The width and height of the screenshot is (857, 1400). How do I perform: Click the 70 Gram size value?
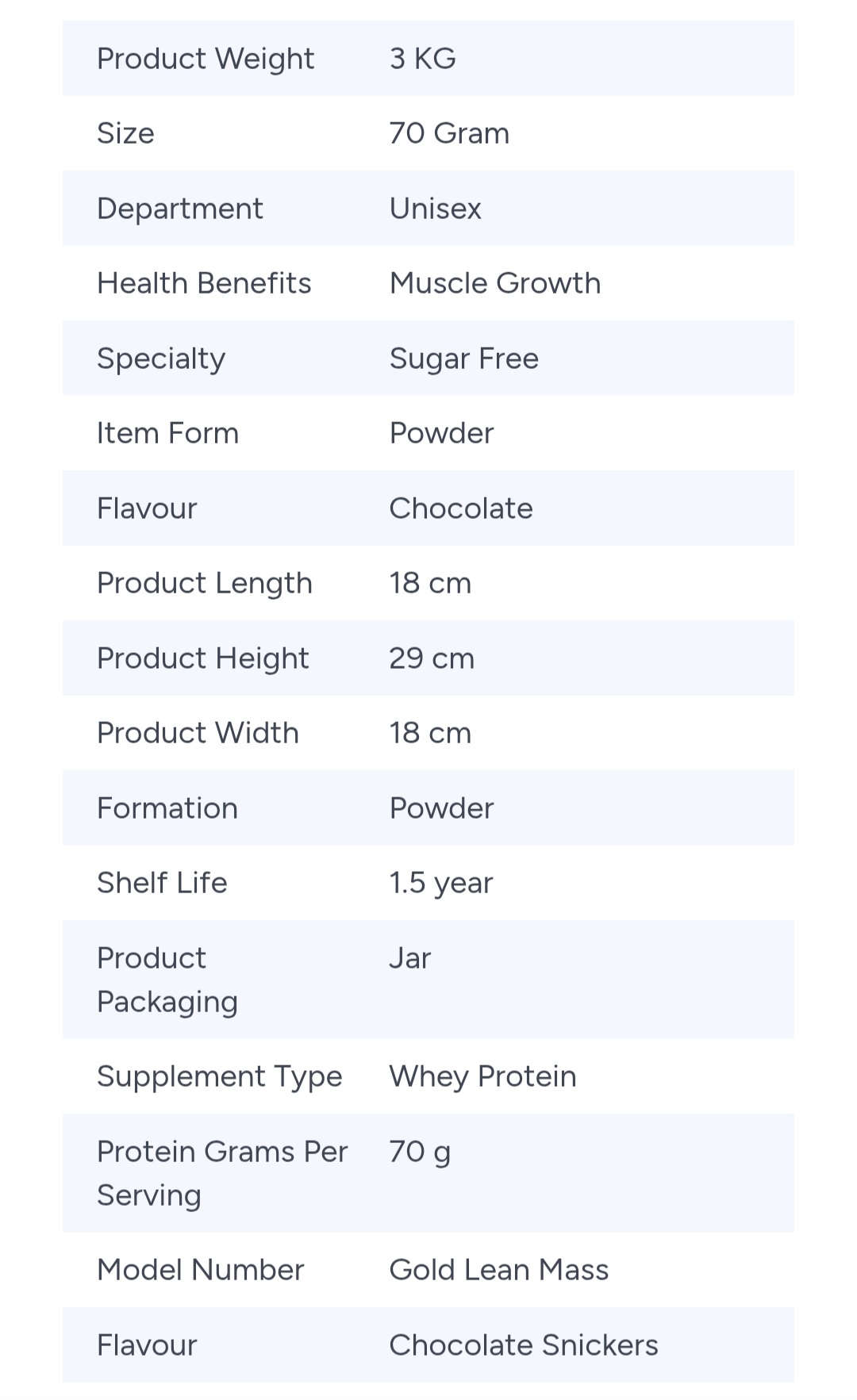coord(449,133)
